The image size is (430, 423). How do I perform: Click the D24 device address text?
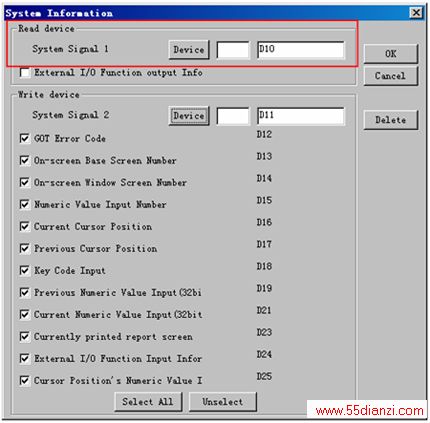264,354
